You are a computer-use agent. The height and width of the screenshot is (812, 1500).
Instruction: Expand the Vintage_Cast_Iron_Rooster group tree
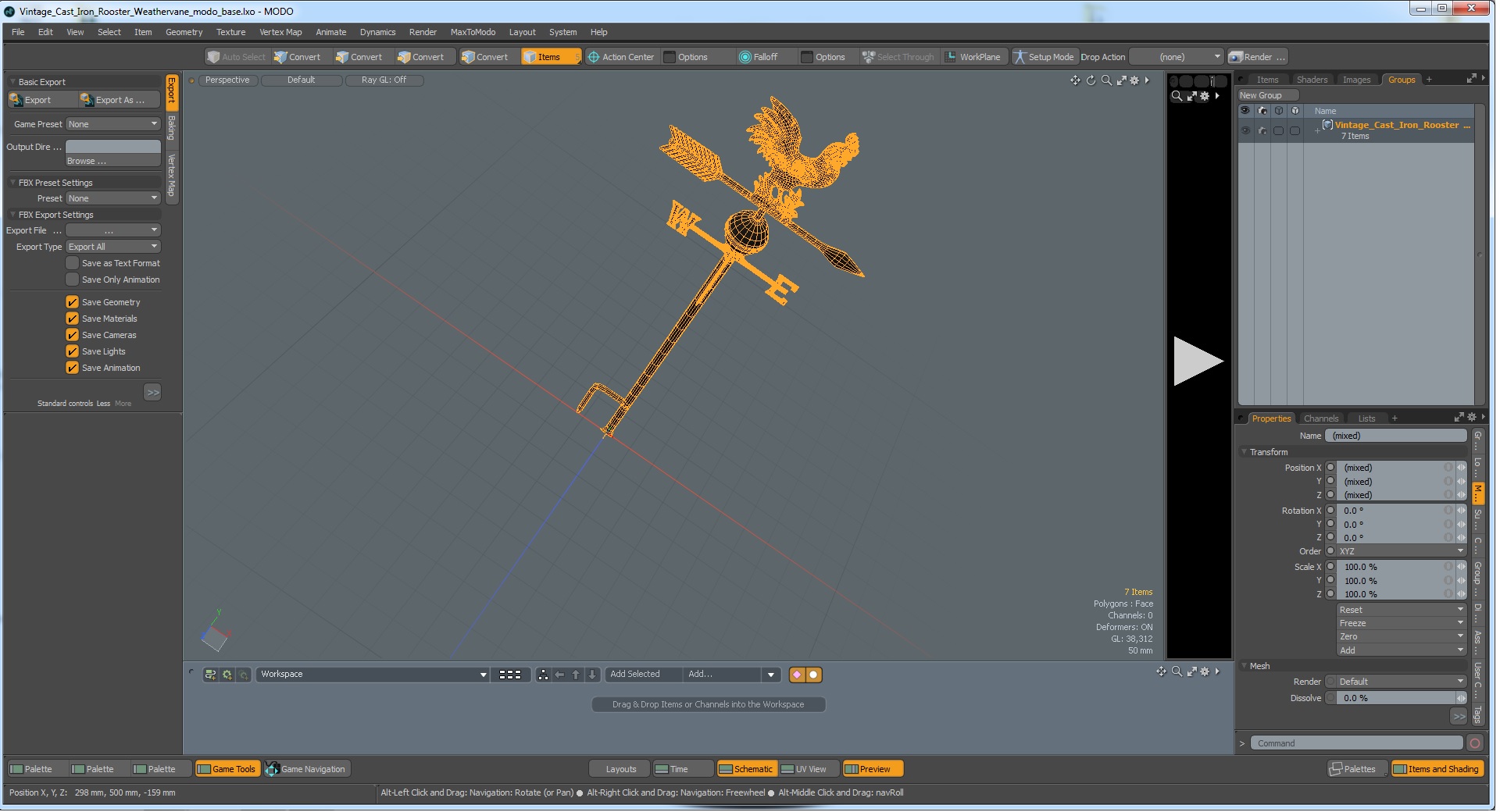click(1317, 130)
